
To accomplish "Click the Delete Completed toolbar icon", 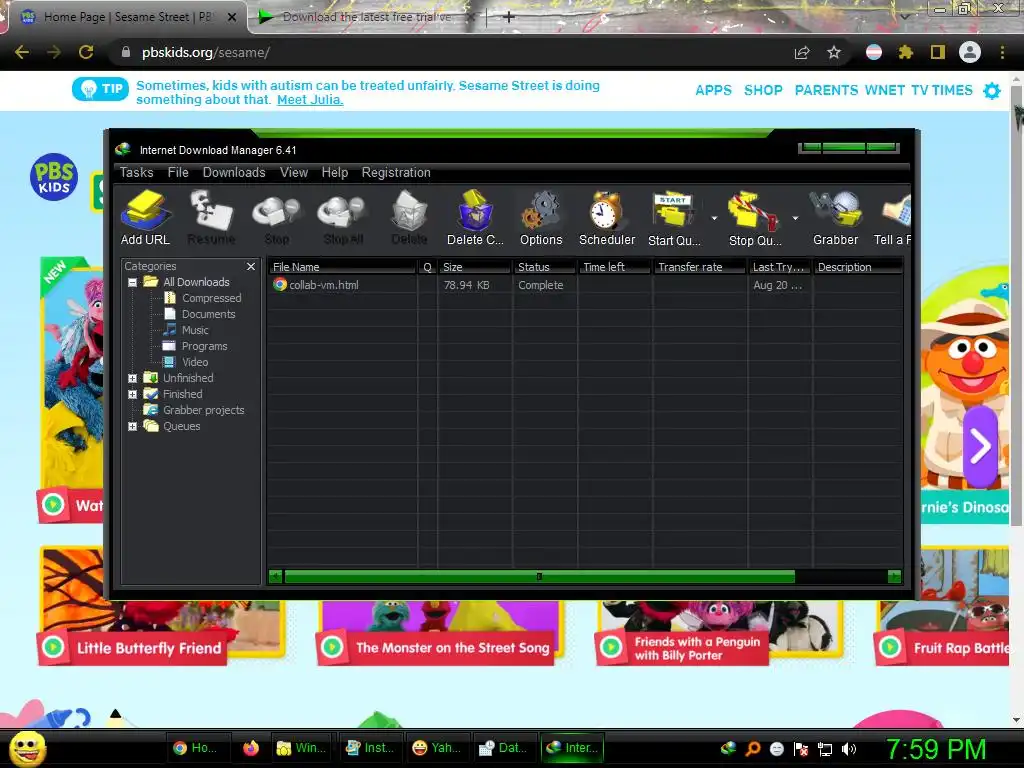I will point(475,218).
